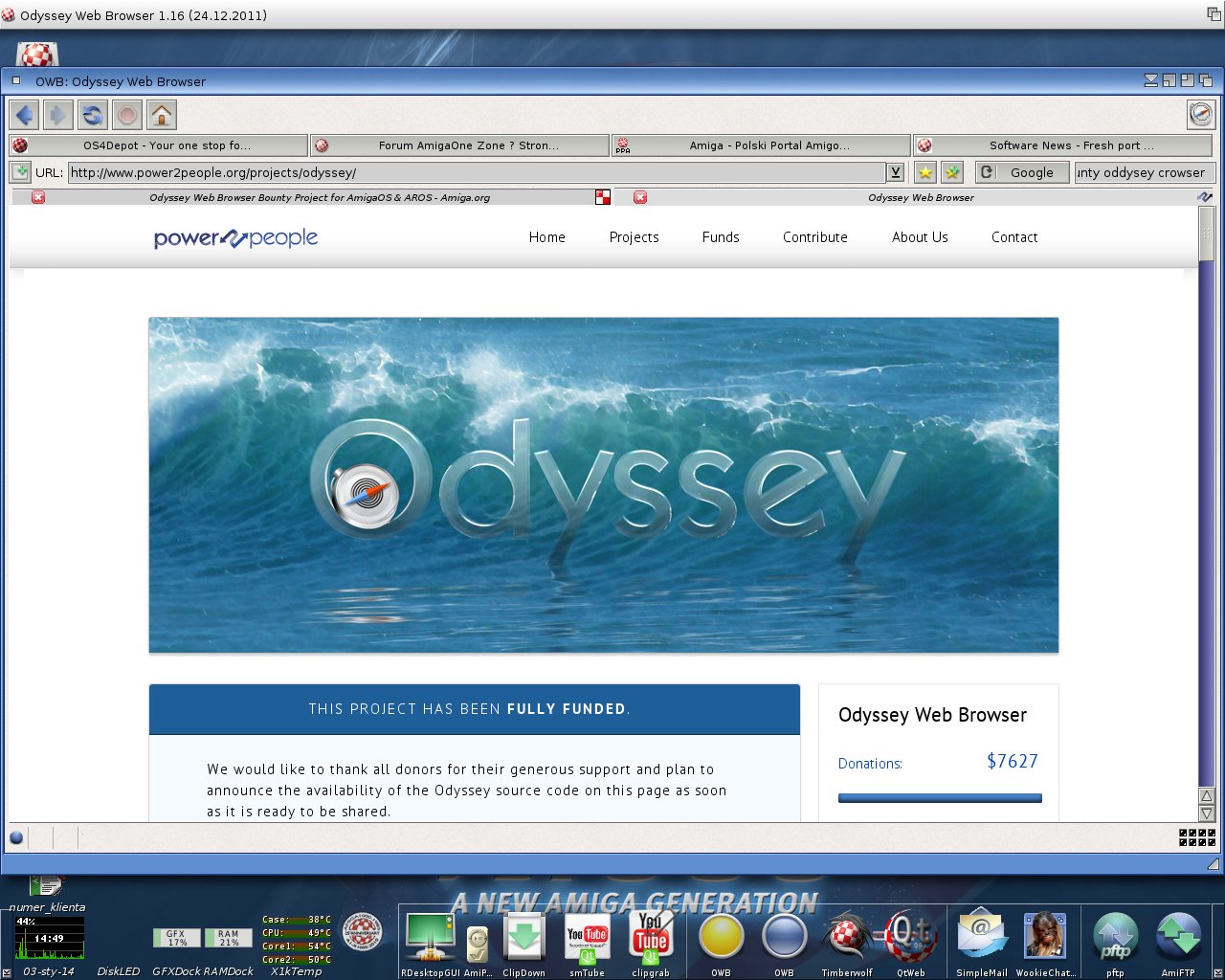Launch Timberwolf from the dock
1225x980 pixels.
[847, 944]
